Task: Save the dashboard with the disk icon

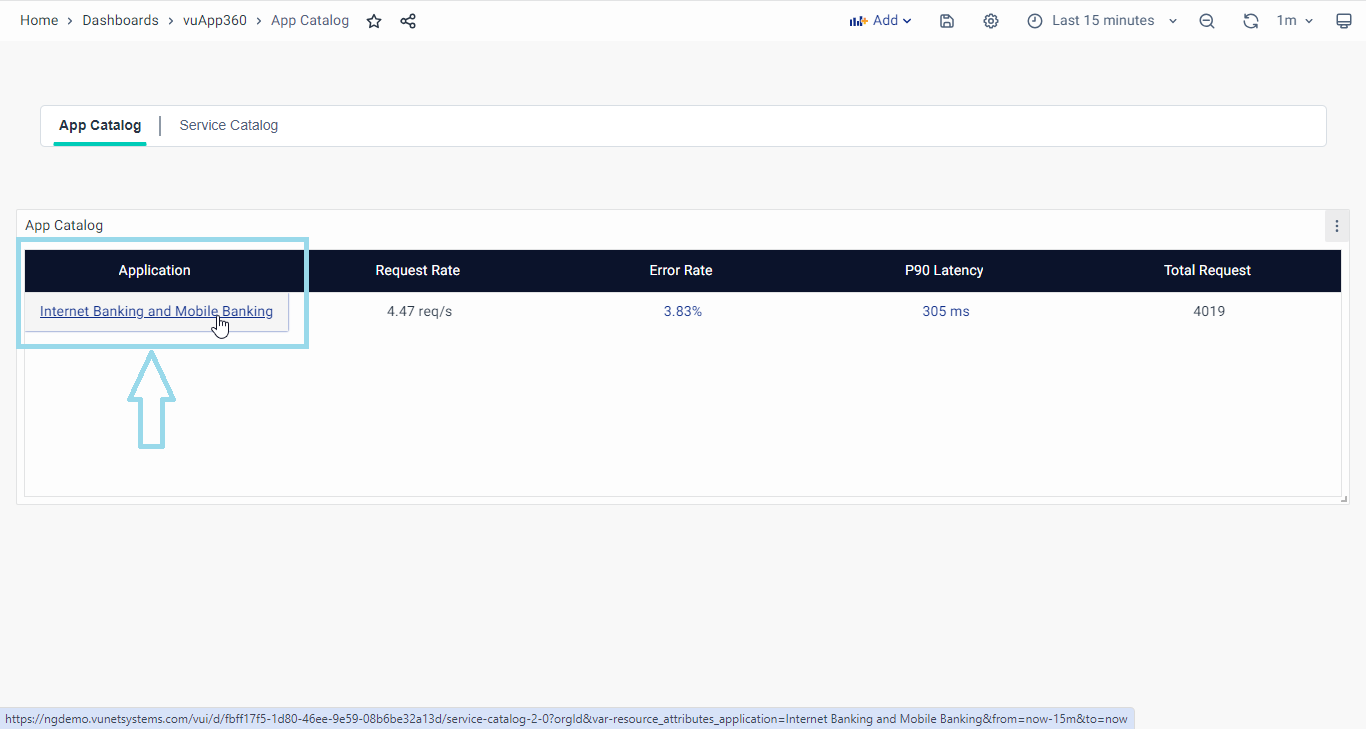Action: 947,21
